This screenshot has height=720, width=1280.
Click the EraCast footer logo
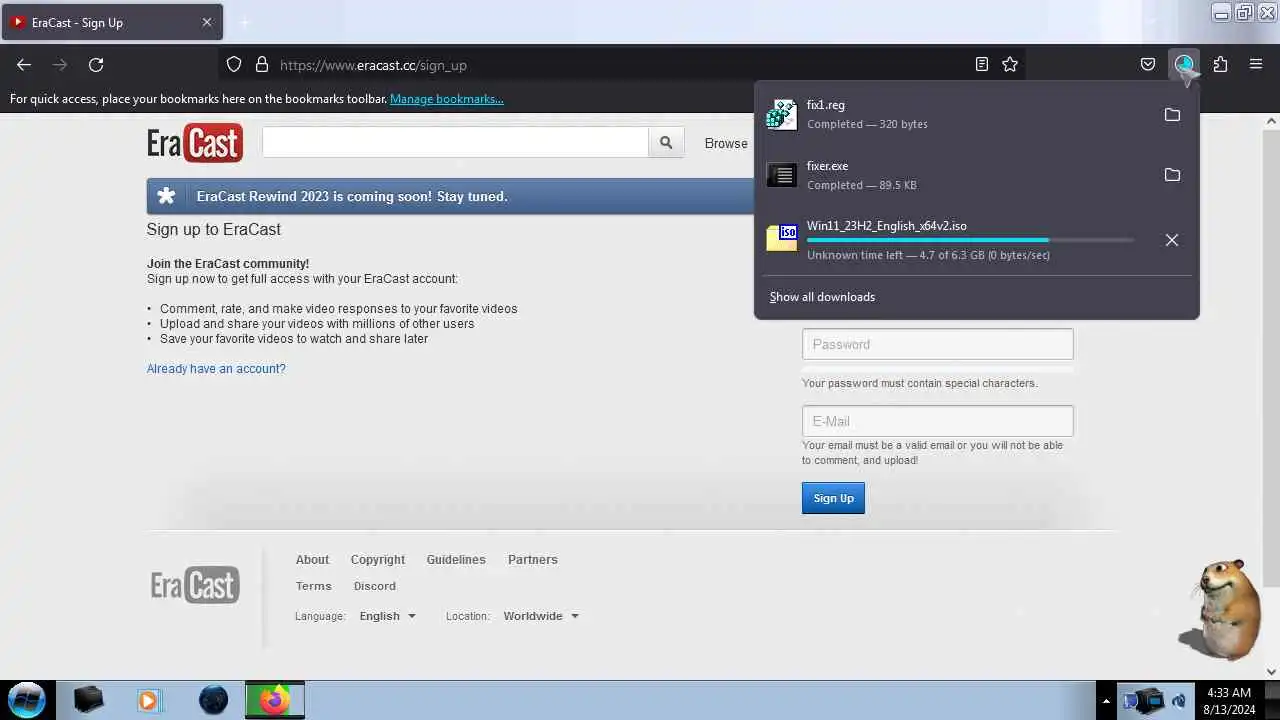[x=195, y=585]
